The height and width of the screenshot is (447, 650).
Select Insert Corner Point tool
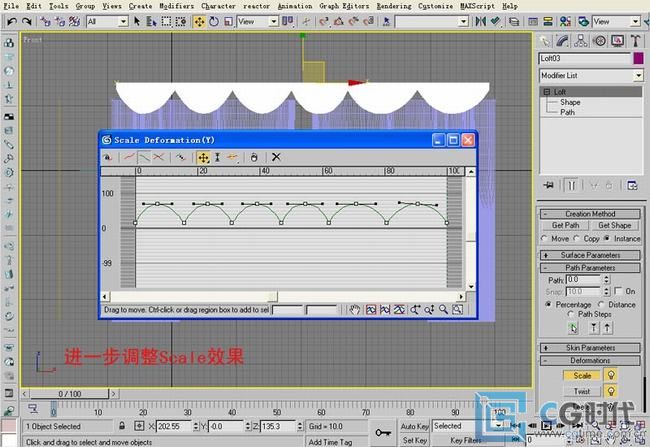pos(232,158)
